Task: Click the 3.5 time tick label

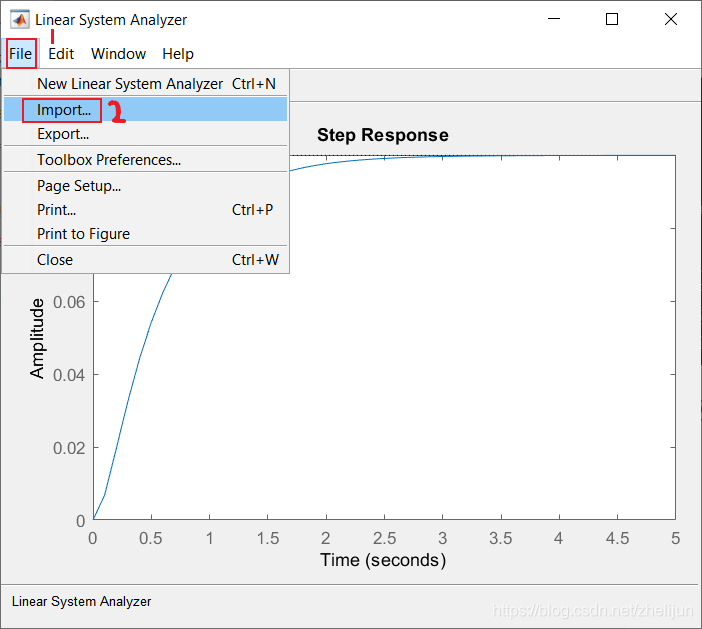Action: [x=501, y=538]
